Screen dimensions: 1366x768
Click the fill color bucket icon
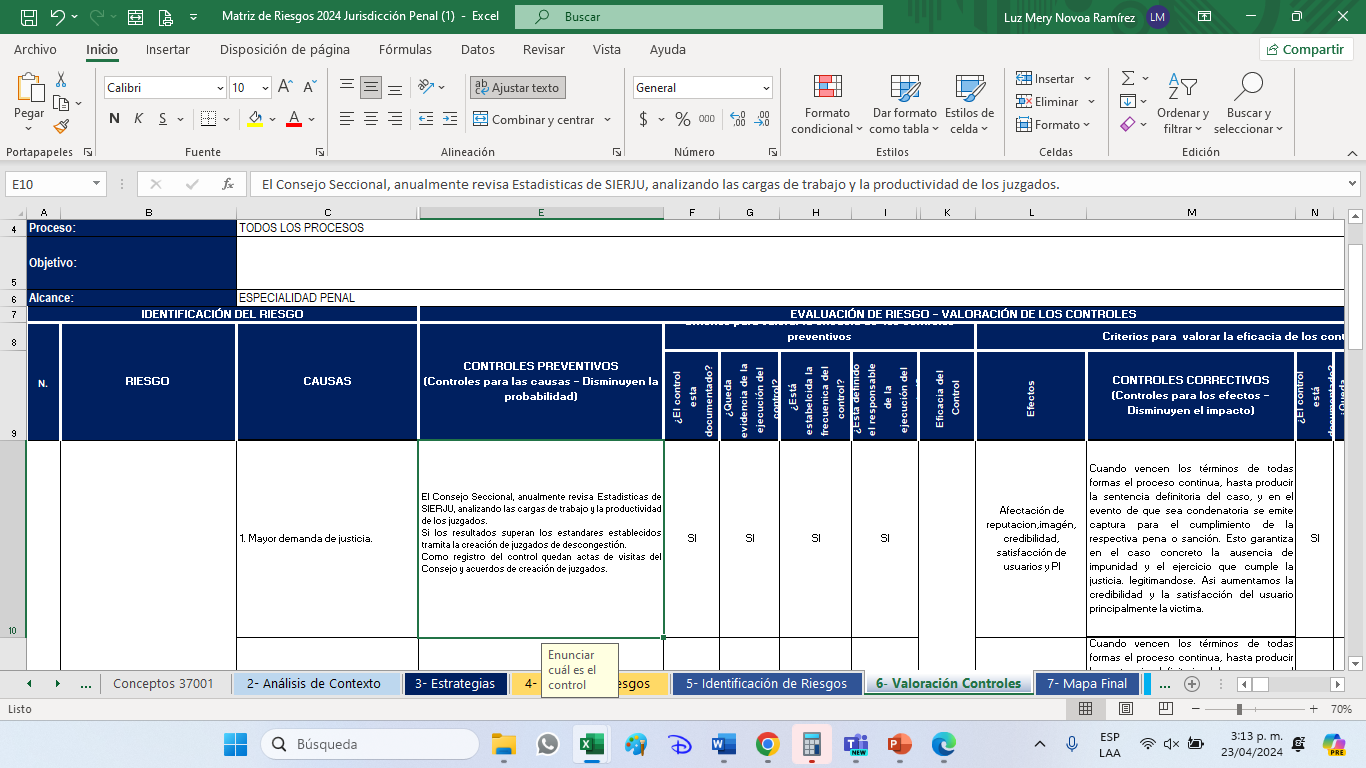pos(255,119)
